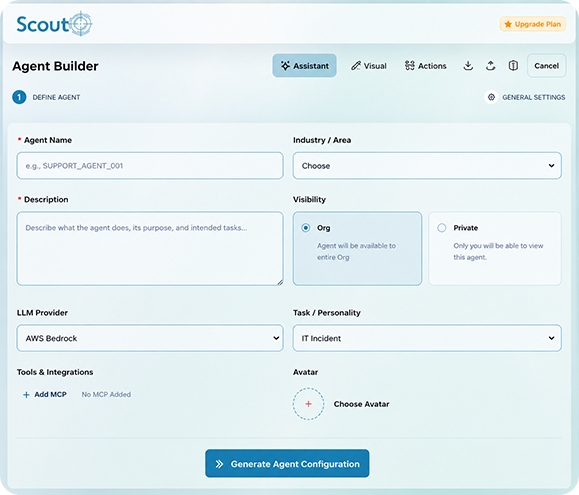The image size is (579, 495).
Task: Click the 'Tools & Integrations' label
Action: [x=55, y=372]
